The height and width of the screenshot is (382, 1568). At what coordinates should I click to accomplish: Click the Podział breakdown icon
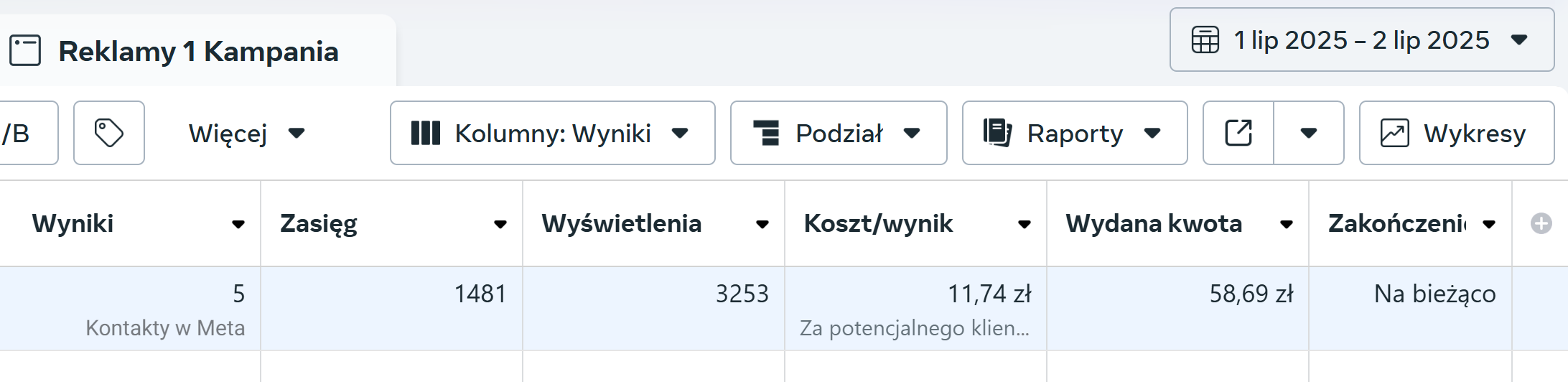(766, 133)
